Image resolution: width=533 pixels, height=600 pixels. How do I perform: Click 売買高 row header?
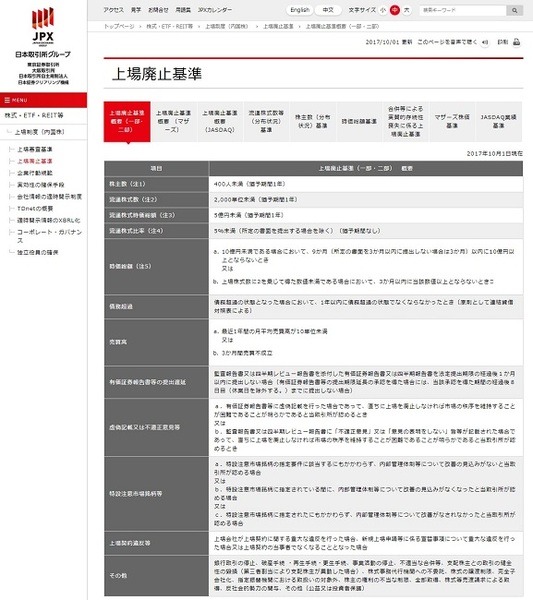(156, 342)
